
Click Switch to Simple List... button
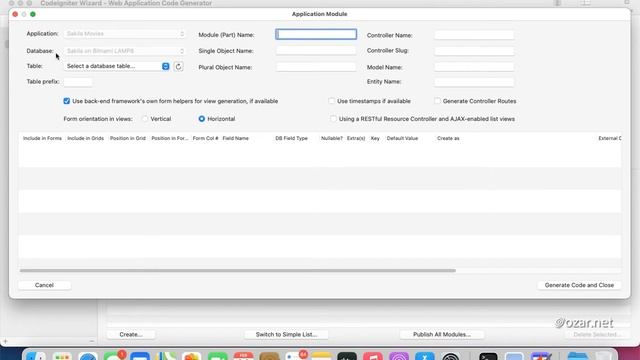(286, 334)
